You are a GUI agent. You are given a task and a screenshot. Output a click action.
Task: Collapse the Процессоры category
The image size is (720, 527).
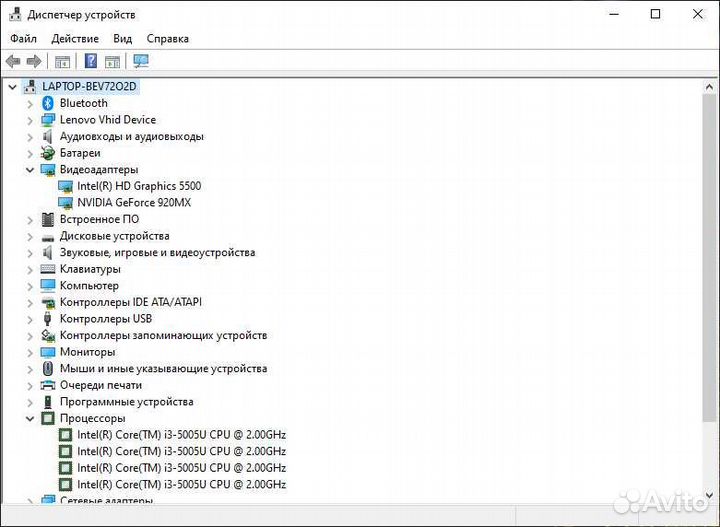[30, 419]
